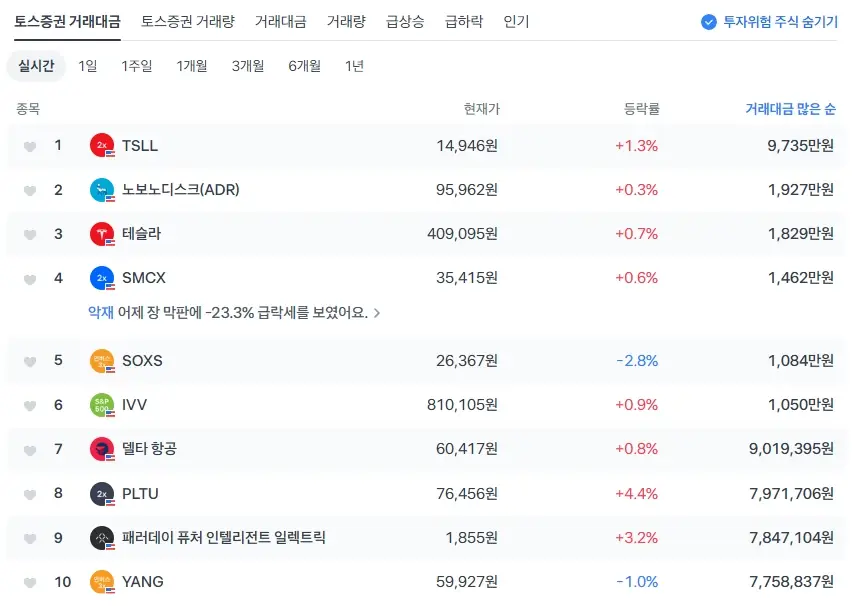
Task: Click the PLTU stock logo icon
Action: tap(102, 494)
